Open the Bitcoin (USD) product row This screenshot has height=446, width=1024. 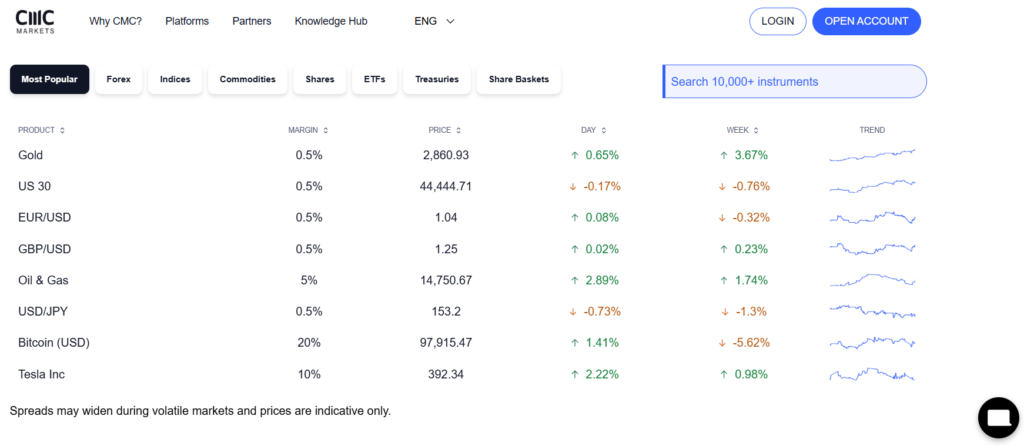467,342
